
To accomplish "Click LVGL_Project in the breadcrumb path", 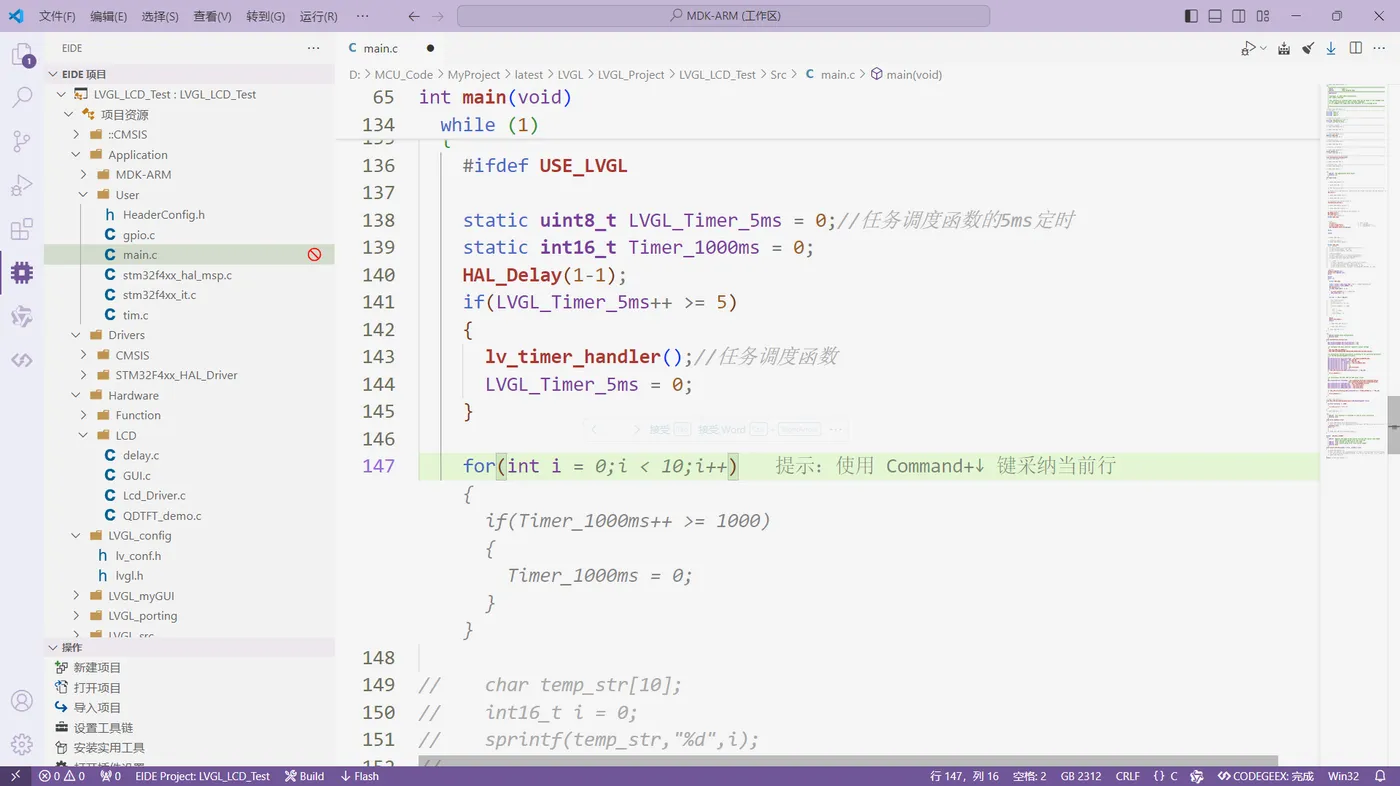I will coord(631,74).
